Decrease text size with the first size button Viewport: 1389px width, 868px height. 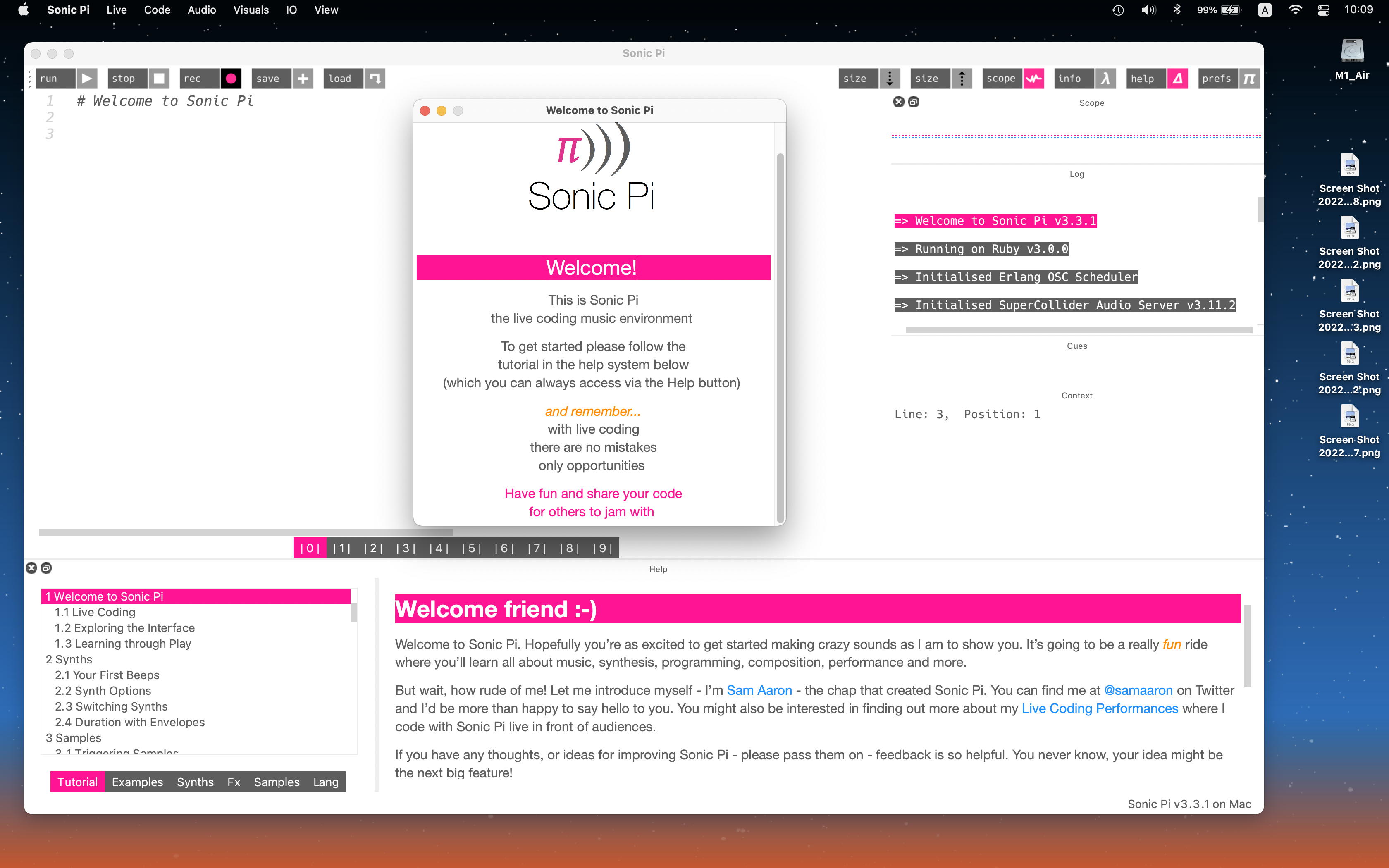[x=889, y=79]
